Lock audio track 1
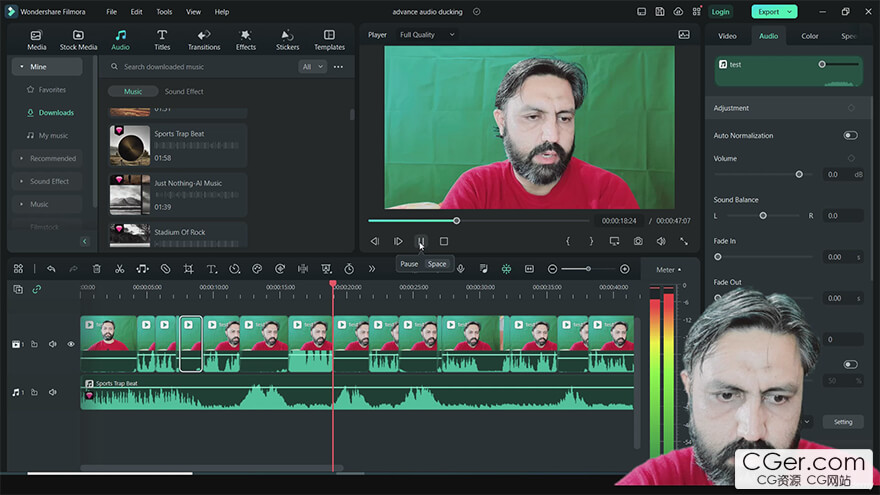 [x=34, y=392]
